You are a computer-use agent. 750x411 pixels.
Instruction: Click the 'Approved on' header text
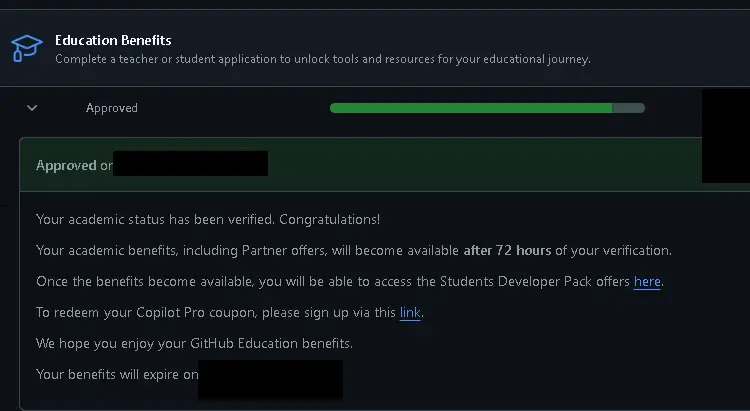(73, 165)
